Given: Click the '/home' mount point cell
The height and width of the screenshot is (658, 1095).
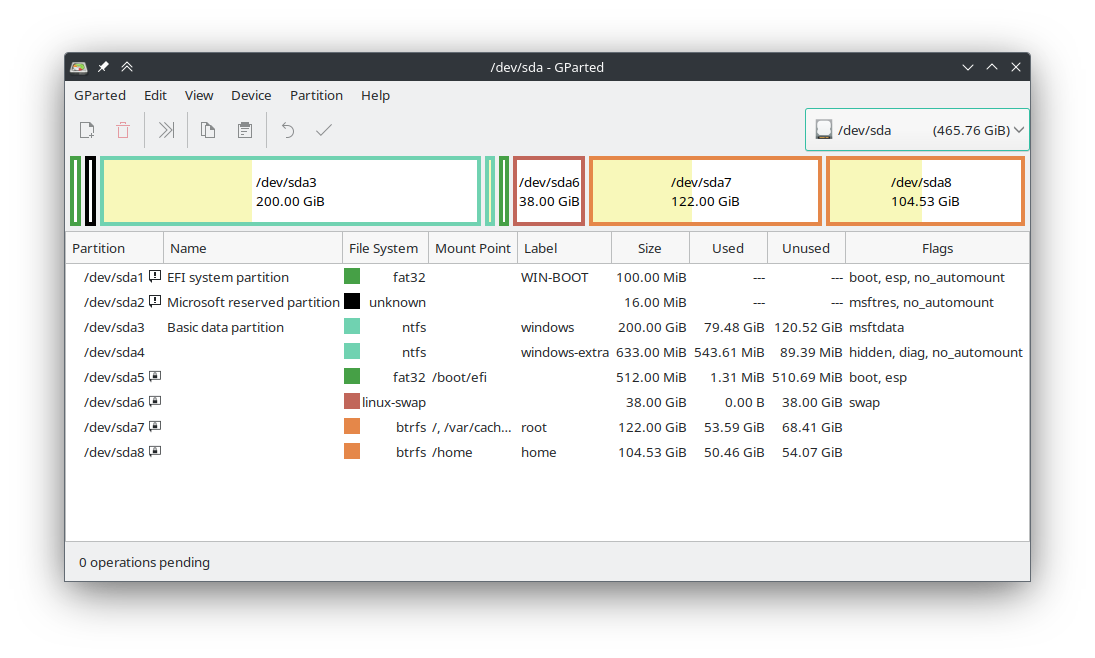Looking at the screenshot, I should coord(453,453).
